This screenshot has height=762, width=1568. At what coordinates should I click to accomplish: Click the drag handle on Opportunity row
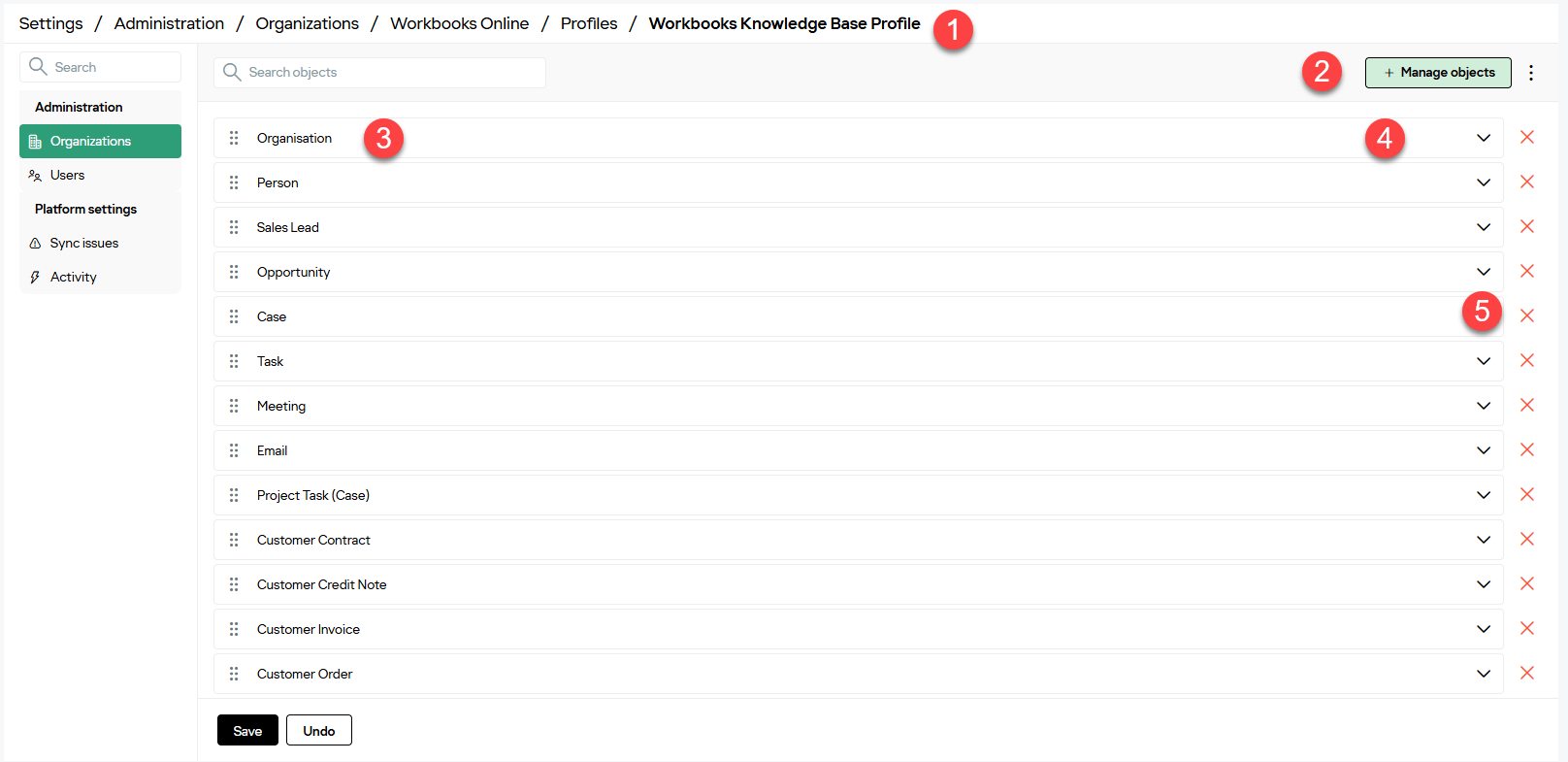click(234, 272)
